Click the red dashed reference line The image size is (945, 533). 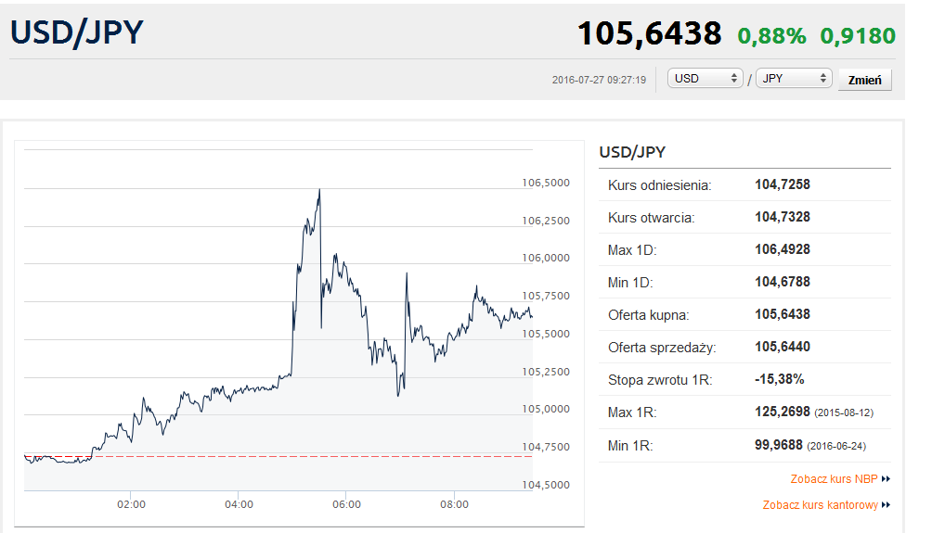click(278, 456)
